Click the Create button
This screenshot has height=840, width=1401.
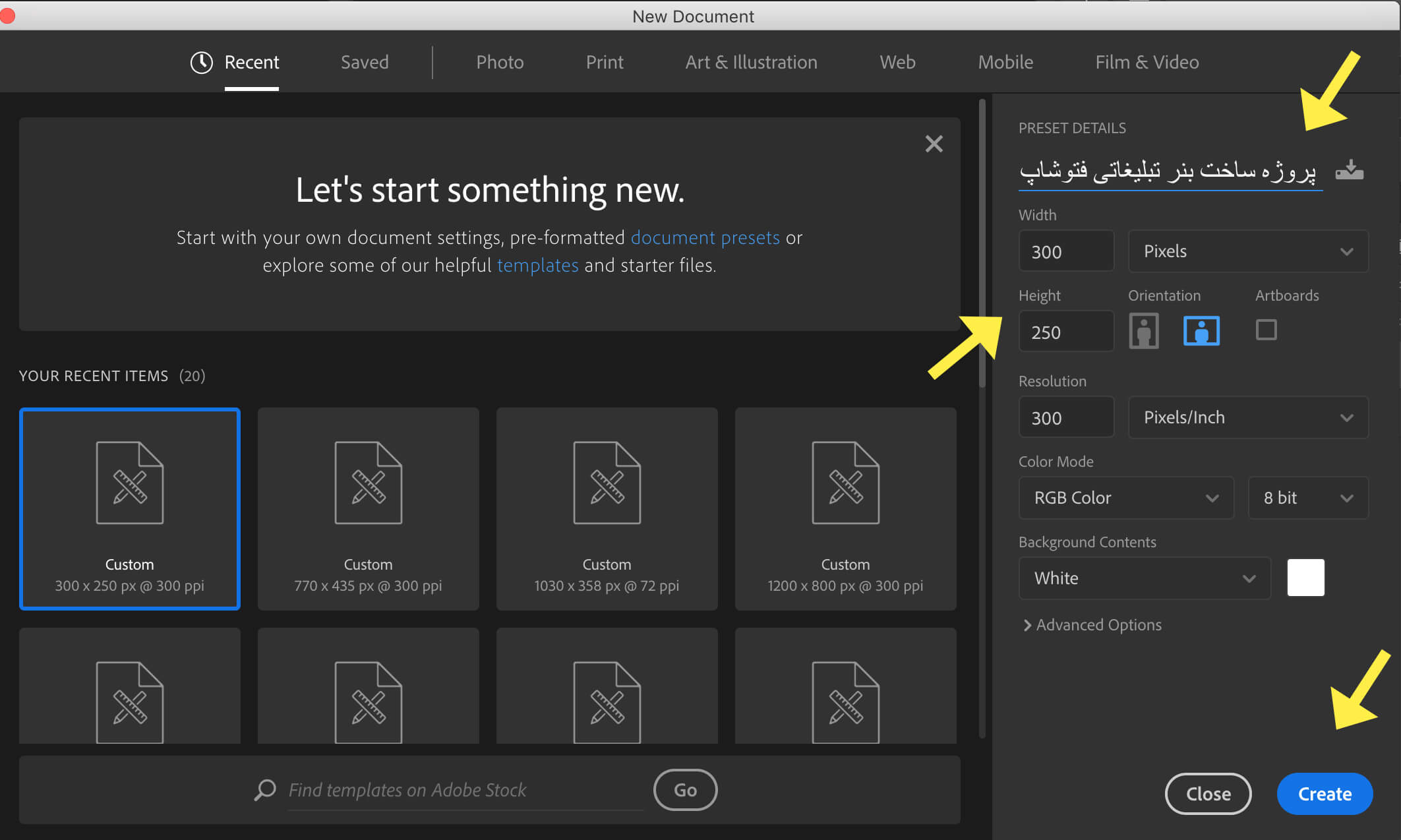[1325, 794]
